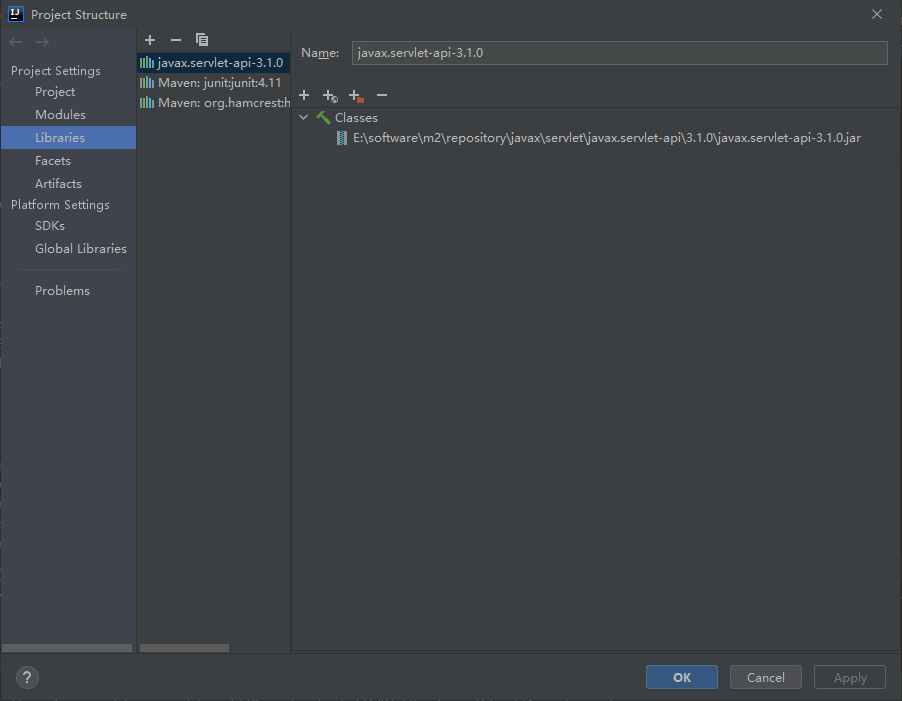Select the javax.servlet-api-3.1.0.jar path entry
The width and height of the screenshot is (902, 701).
coord(606,138)
